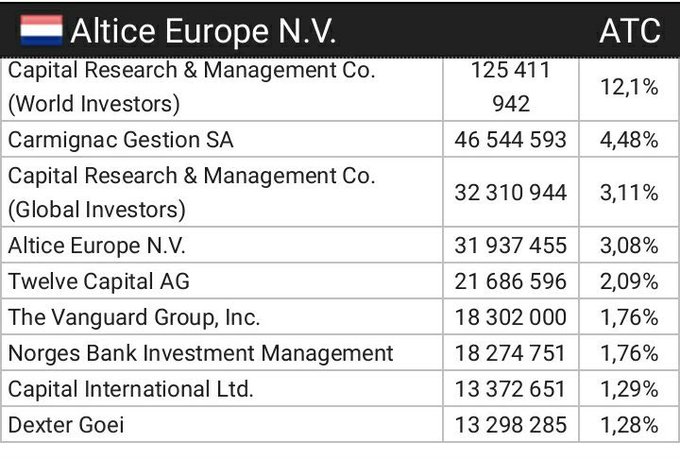Click share count 32 310 944
Image resolution: width=680 pixels, height=459 pixels.
(510, 192)
